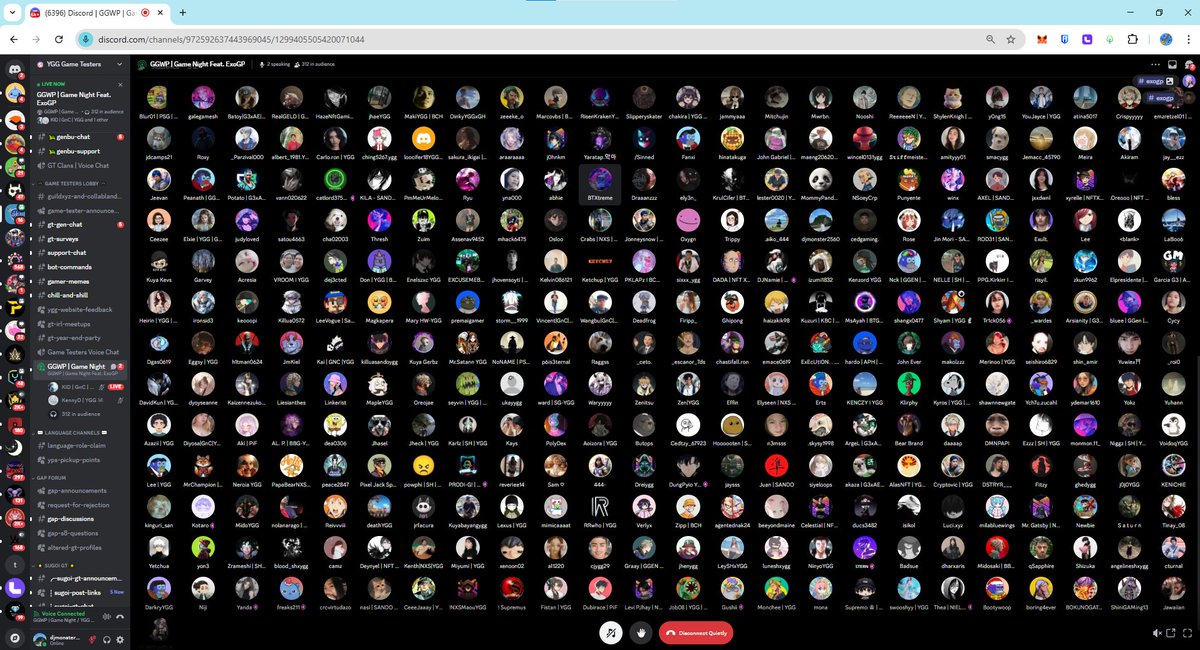This screenshot has width=1200, height=650.
Task: Open the MetaMask fox extension
Action: [1043, 40]
